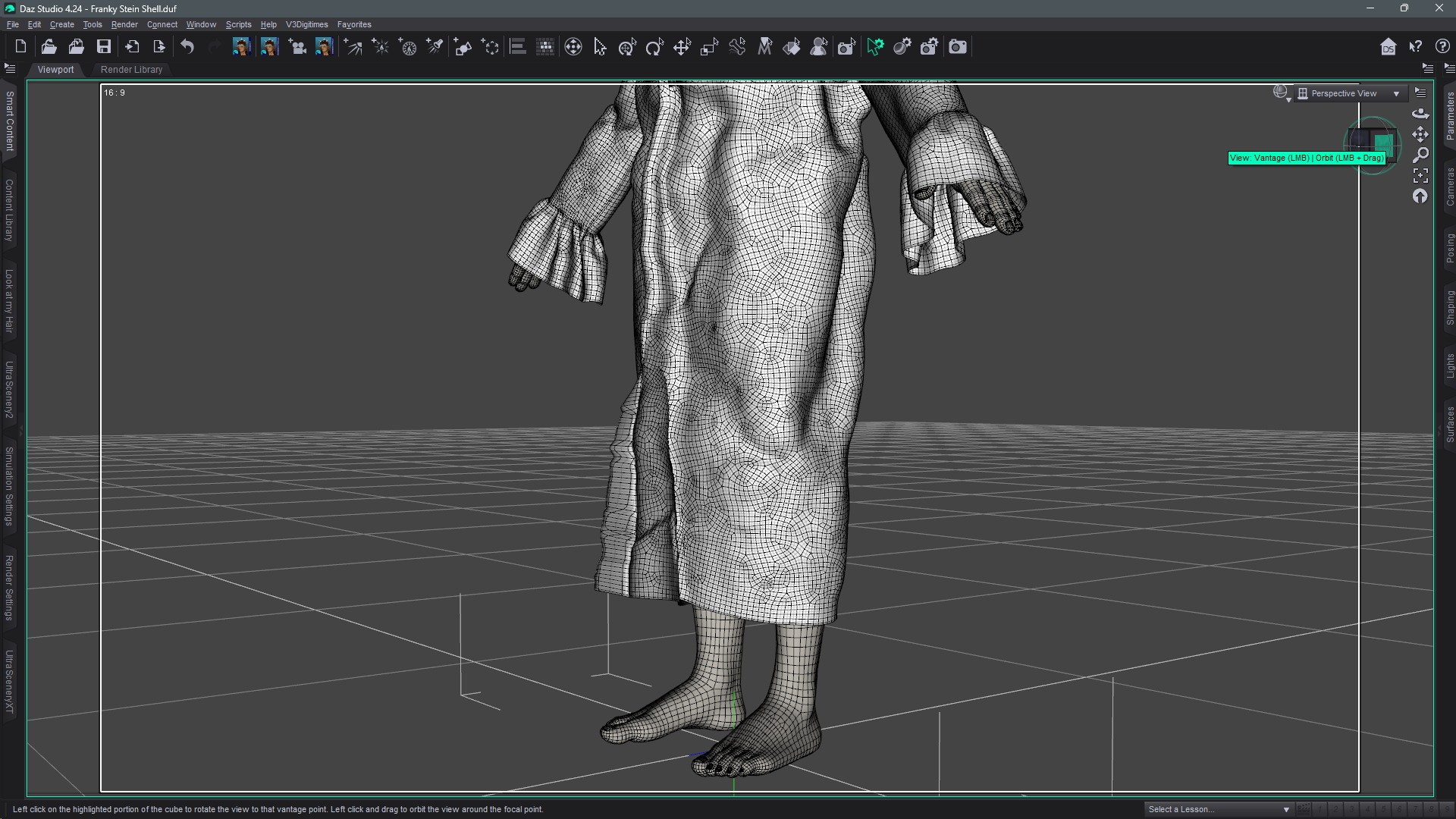This screenshot has height=819, width=1456.
Task: Toggle the draw style sphere icon
Action: pos(1281,93)
